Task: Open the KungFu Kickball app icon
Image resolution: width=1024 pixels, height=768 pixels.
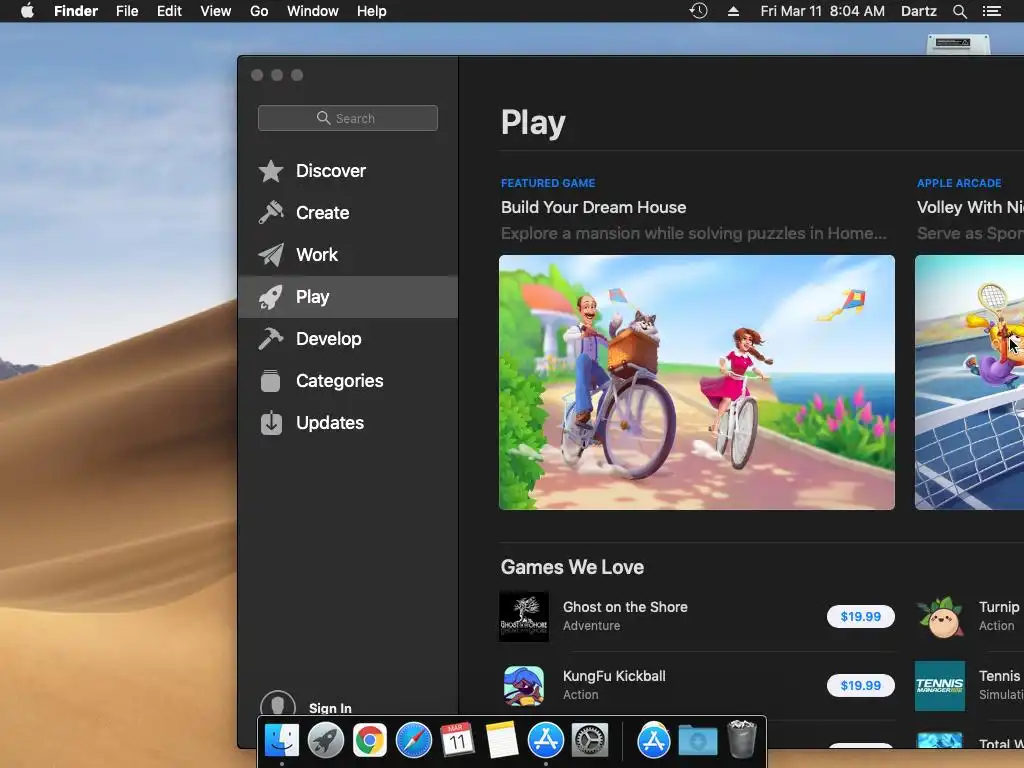Action: point(524,686)
